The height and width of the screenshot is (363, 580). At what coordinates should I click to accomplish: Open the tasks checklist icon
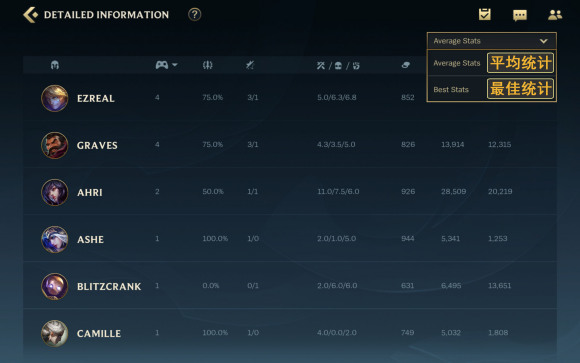[485, 14]
